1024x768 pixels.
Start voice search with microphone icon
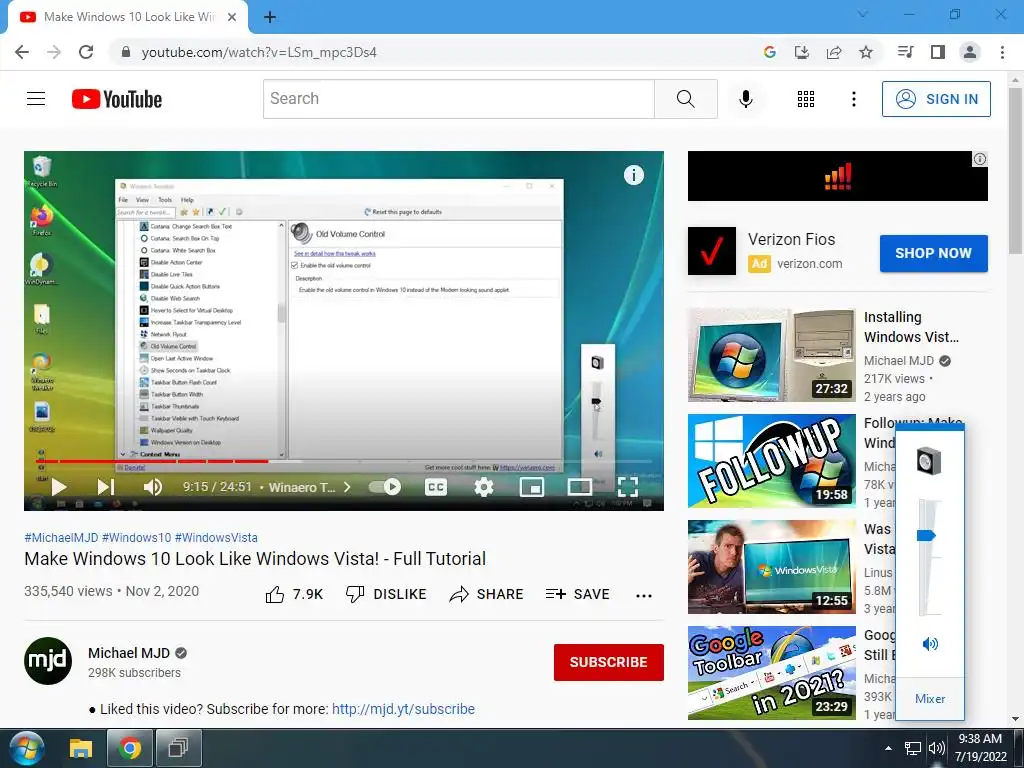(x=746, y=99)
